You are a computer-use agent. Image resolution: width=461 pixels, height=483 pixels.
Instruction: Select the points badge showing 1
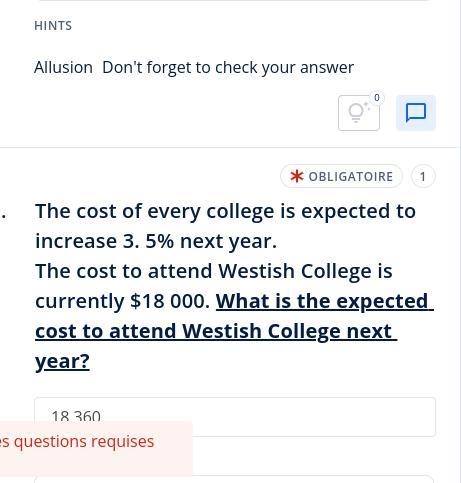[423, 176]
